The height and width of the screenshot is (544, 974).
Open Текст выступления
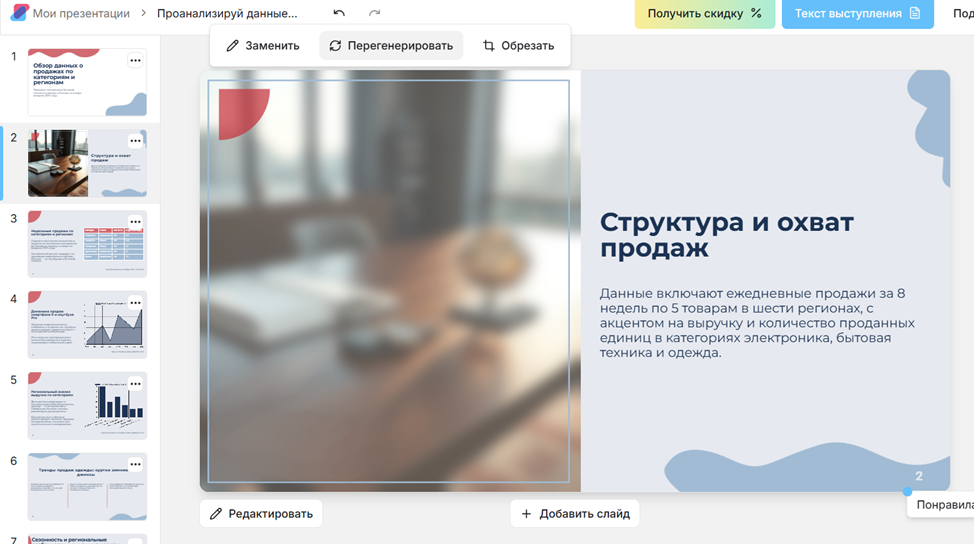pyautogui.click(x=857, y=13)
